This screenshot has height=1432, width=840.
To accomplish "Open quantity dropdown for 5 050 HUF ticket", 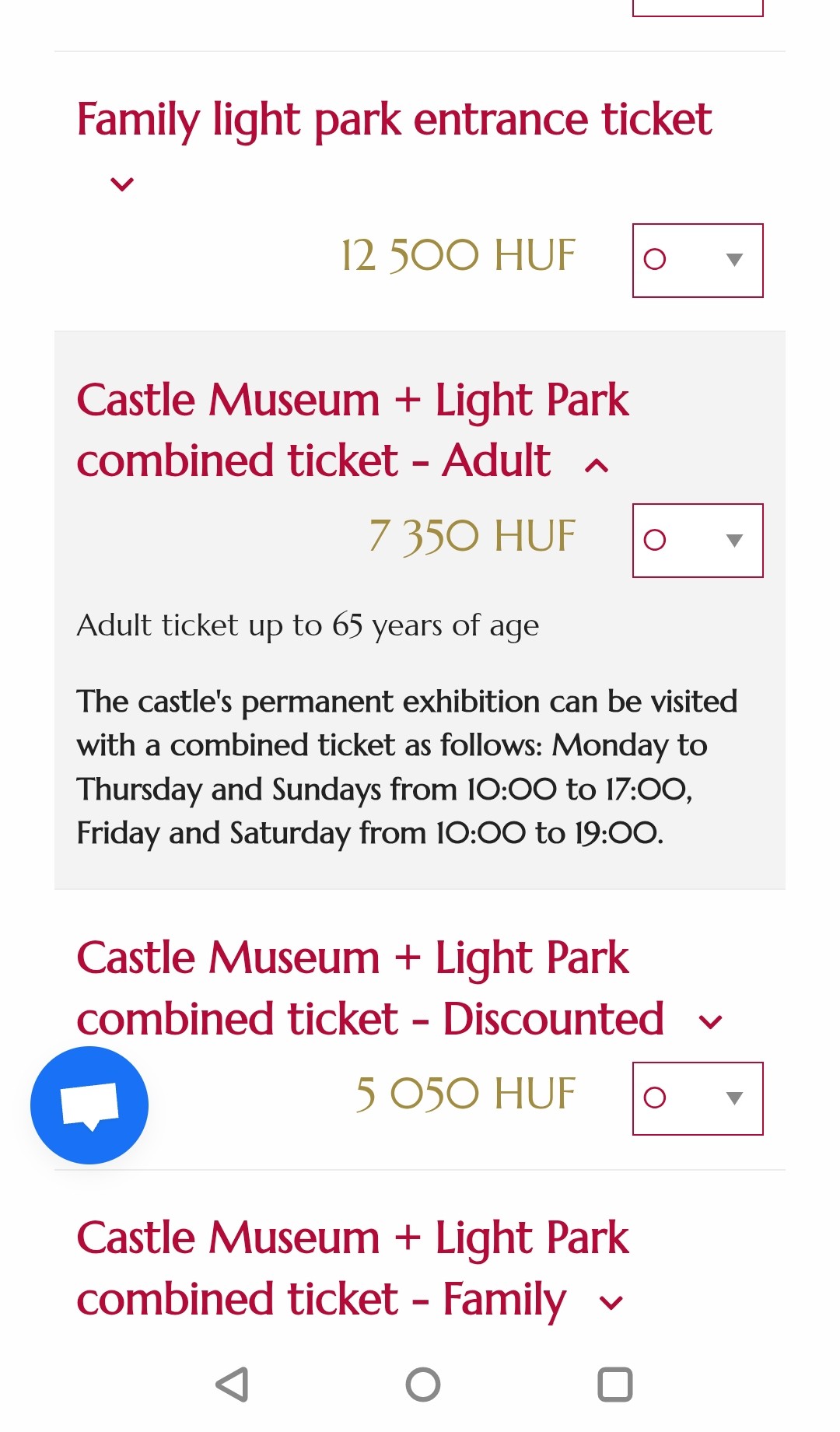I will [698, 1098].
